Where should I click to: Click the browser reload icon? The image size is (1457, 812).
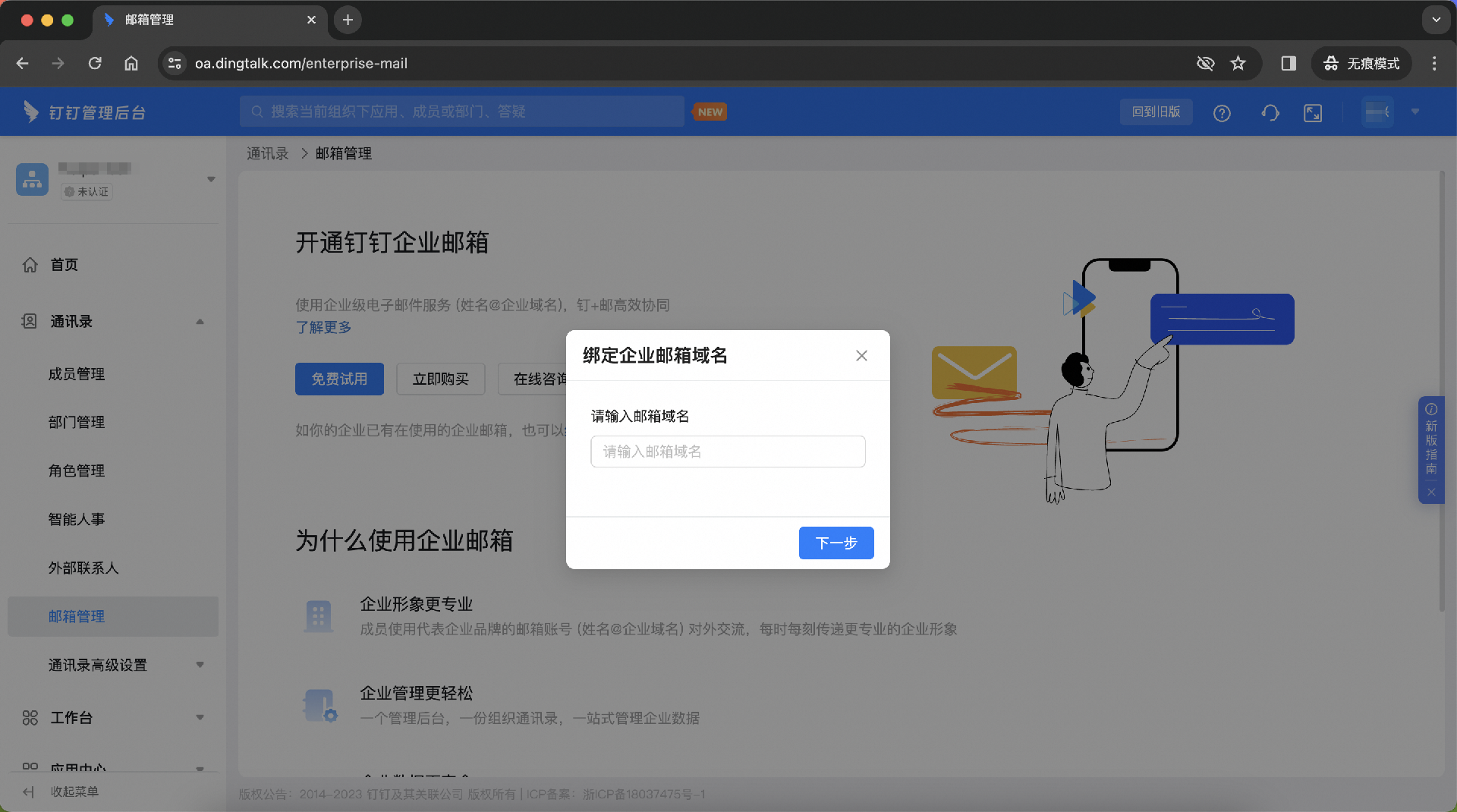tap(95, 63)
